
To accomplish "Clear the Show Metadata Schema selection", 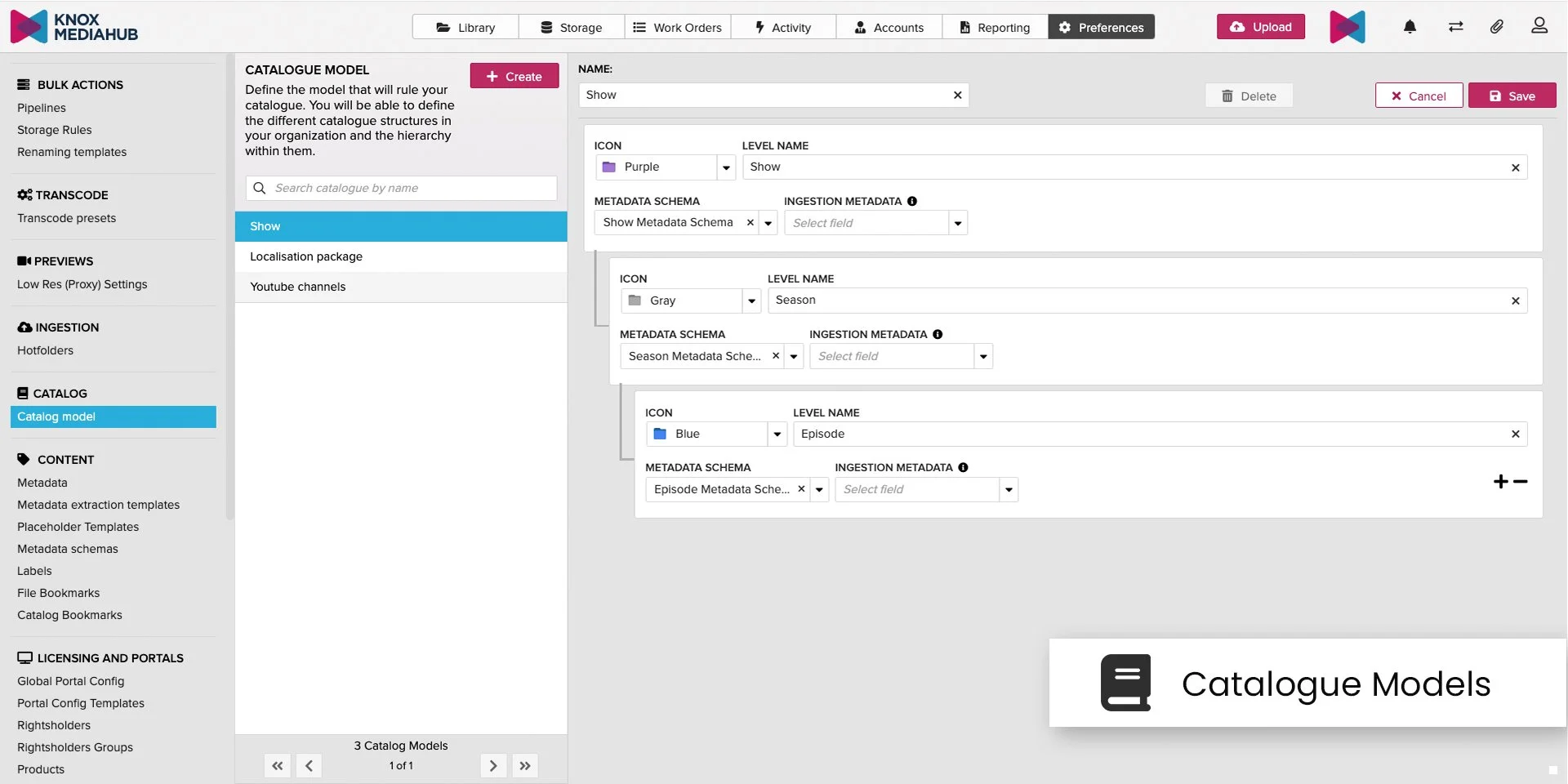I will tap(750, 222).
